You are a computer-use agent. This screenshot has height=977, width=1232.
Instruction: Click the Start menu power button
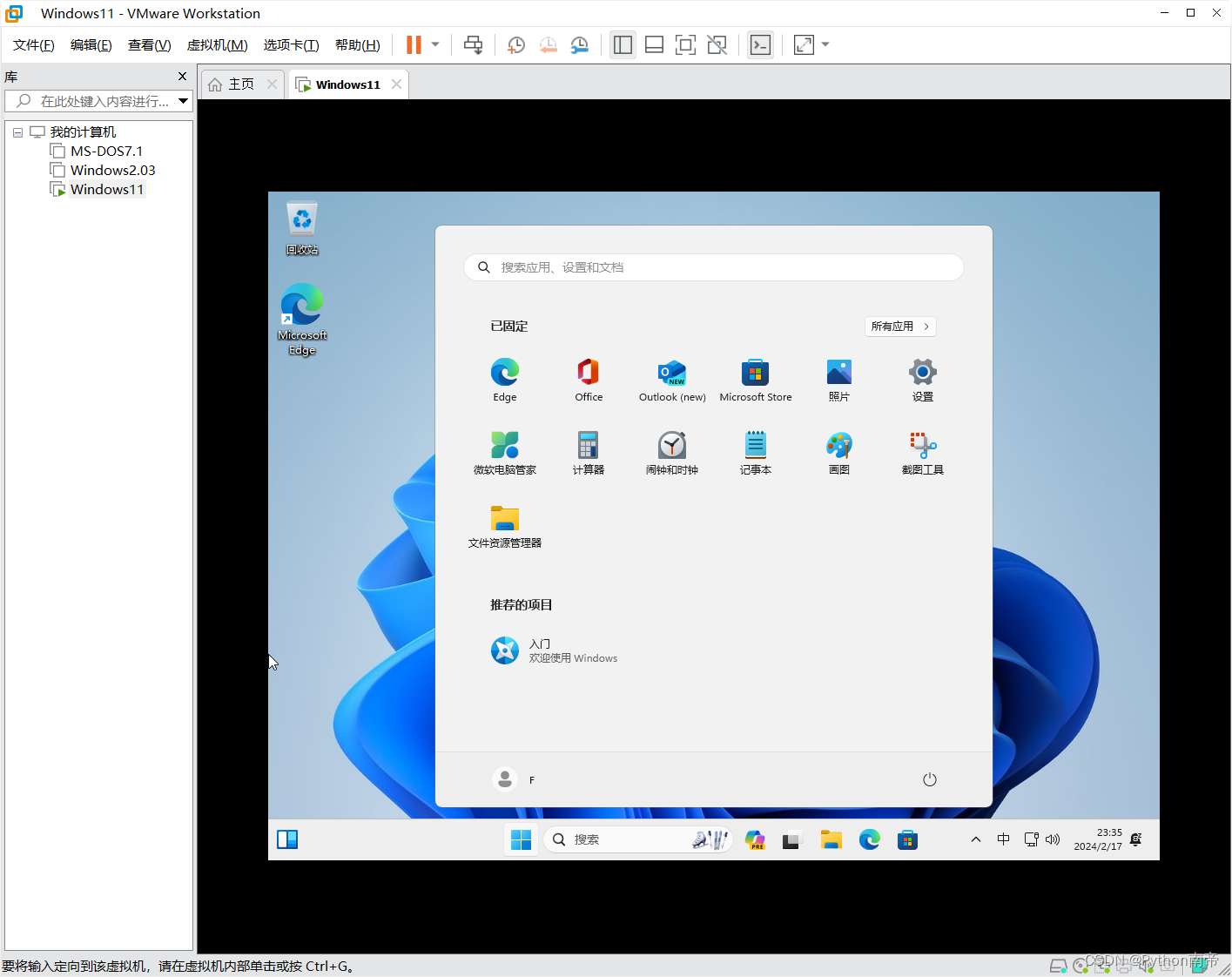click(x=930, y=779)
